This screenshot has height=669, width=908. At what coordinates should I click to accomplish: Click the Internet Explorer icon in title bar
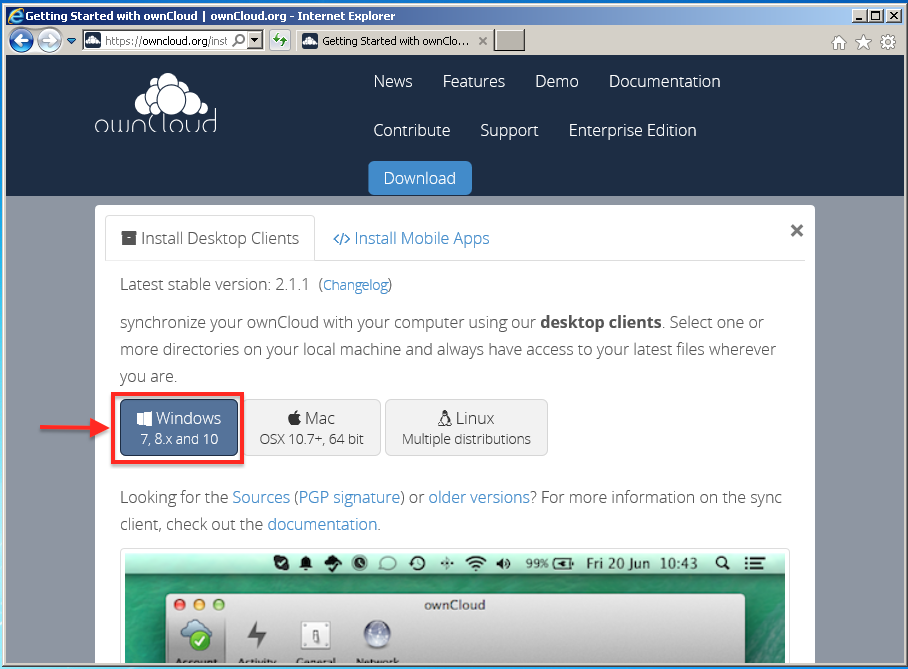tap(16, 16)
